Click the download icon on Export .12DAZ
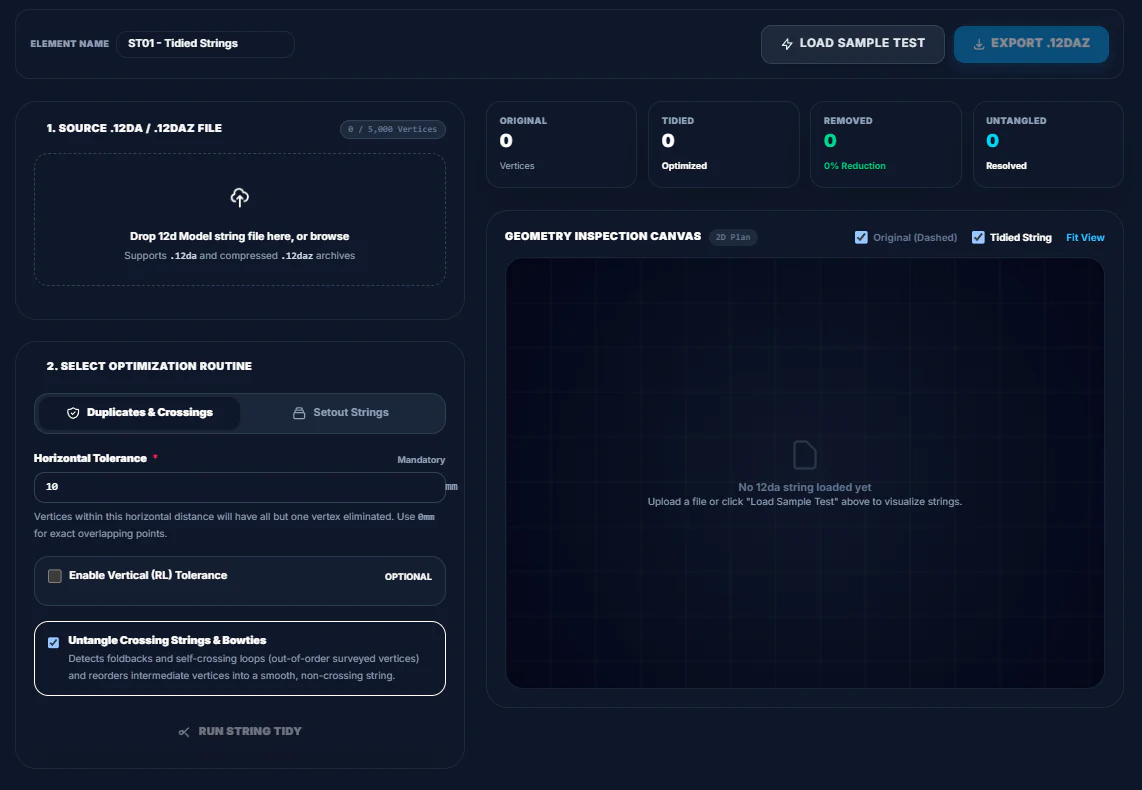Screen dimensions: 1142x790 (979, 44)
